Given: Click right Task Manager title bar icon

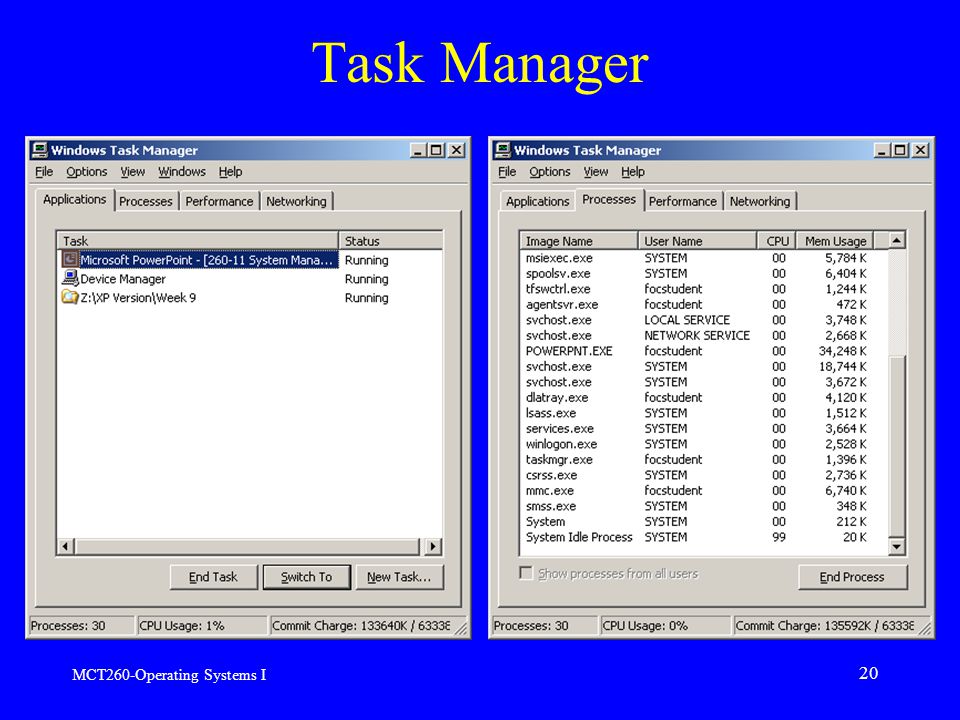Looking at the screenshot, I should 503,150.
